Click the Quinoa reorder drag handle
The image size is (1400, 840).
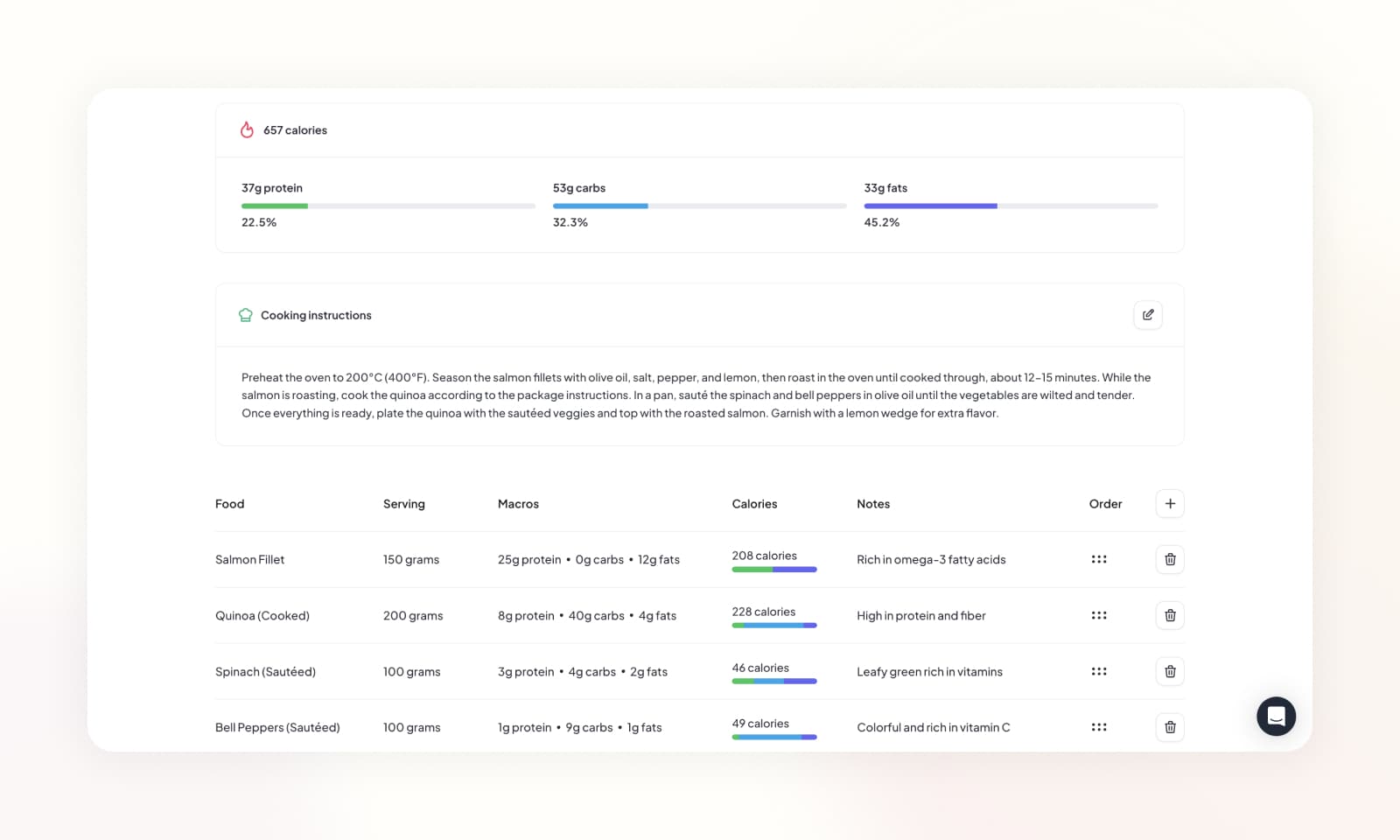tap(1099, 615)
